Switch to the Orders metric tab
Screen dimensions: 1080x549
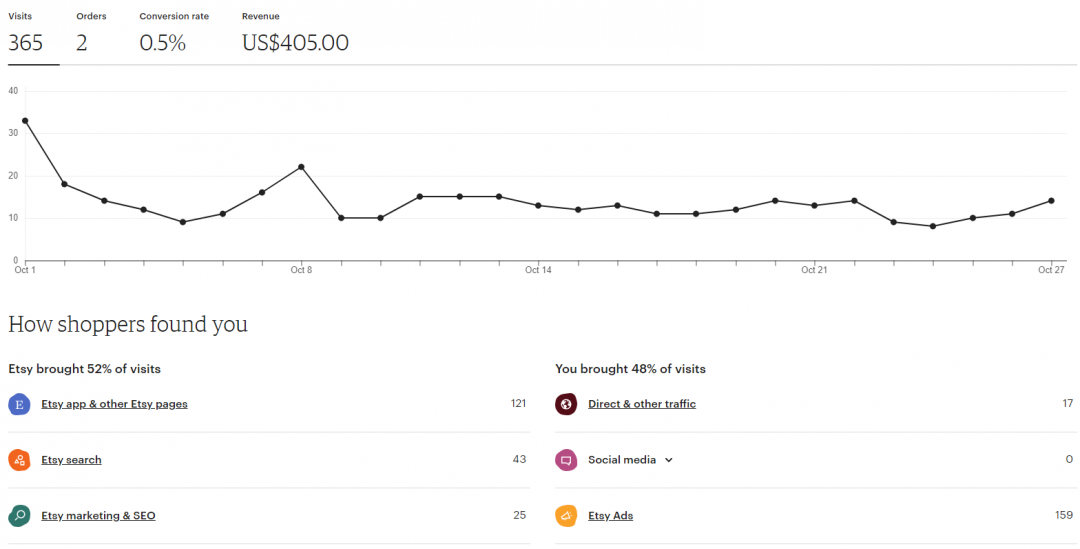[x=90, y=34]
